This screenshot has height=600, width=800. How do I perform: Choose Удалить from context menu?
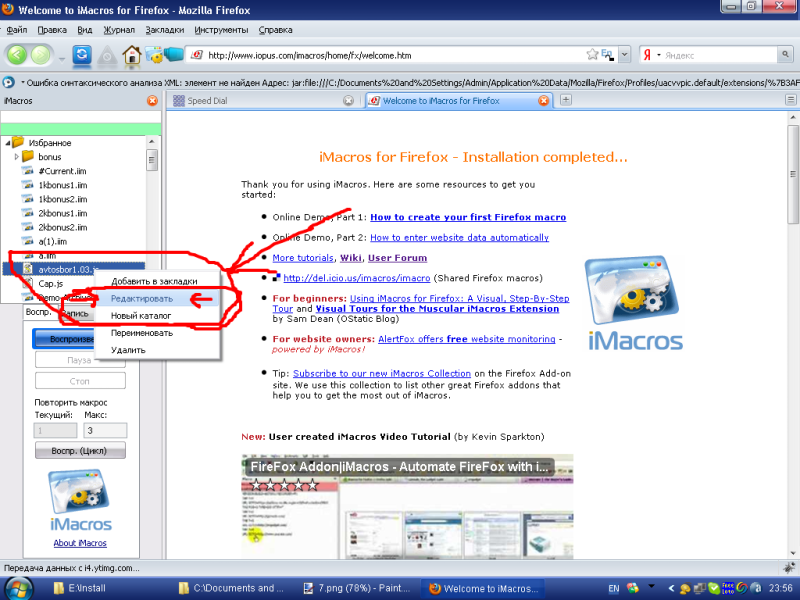(x=158, y=350)
